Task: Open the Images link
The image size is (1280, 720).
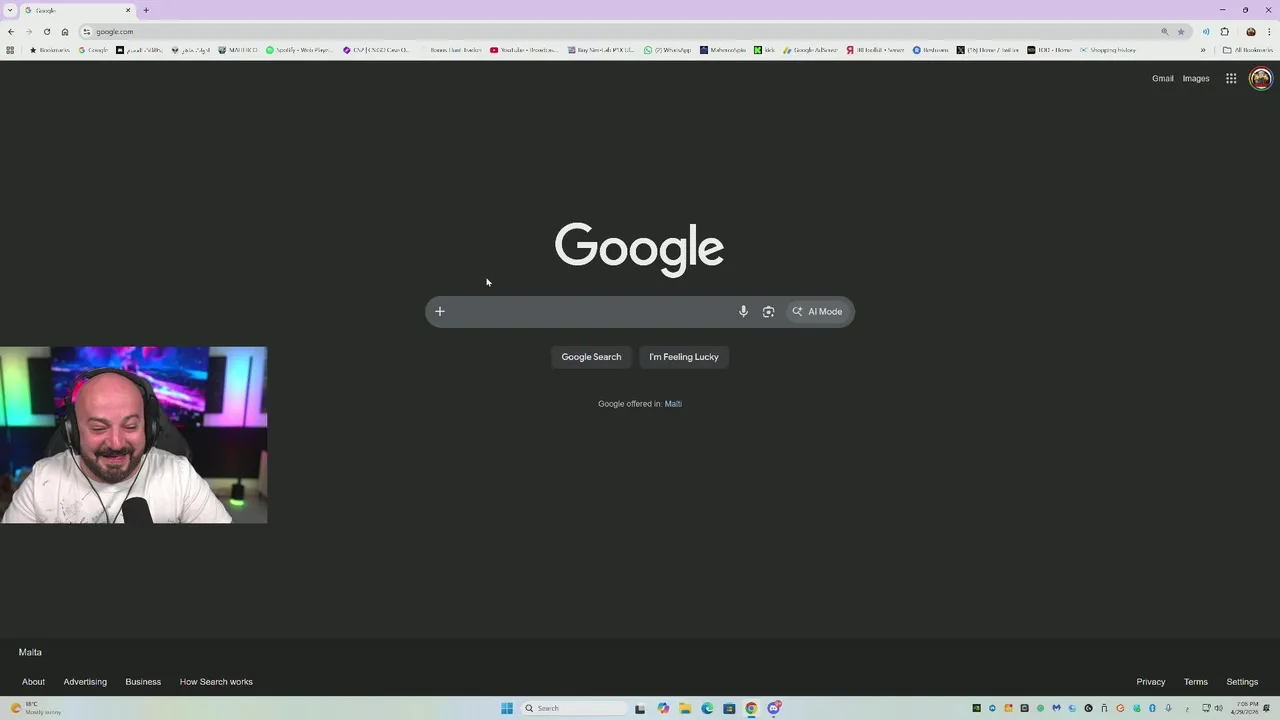Action: pyautogui.click(x=1196, y=78)
